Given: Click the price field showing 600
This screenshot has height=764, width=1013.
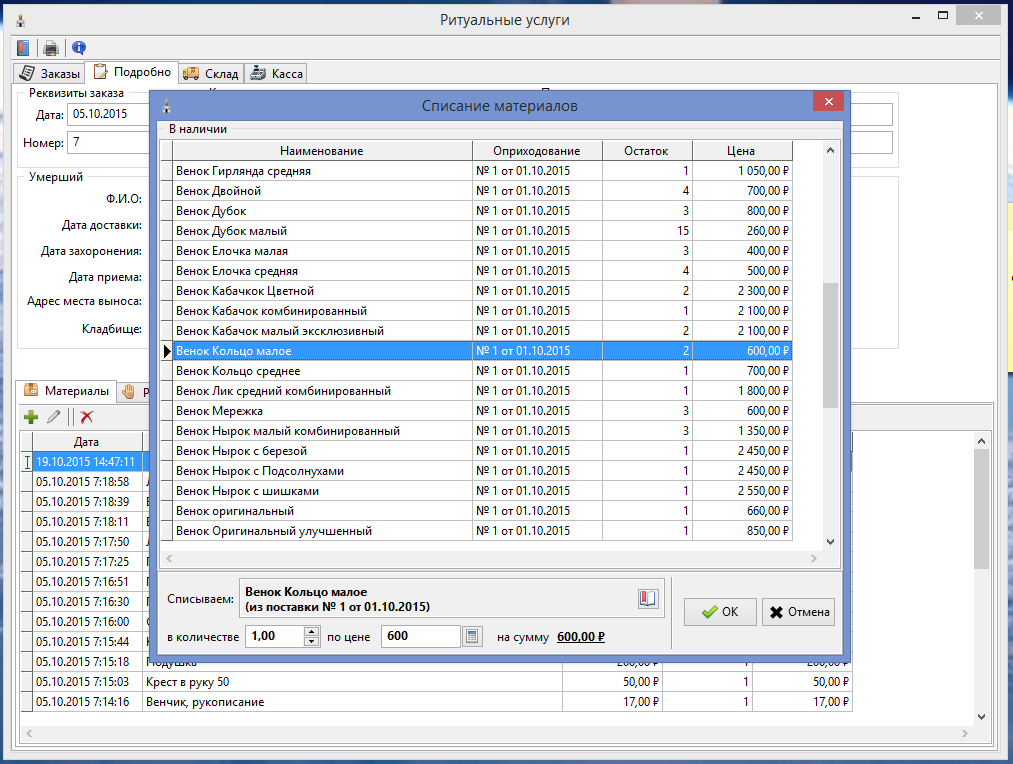Looking at the screenshot, I should pyautogui.click(x=421, y=636).
